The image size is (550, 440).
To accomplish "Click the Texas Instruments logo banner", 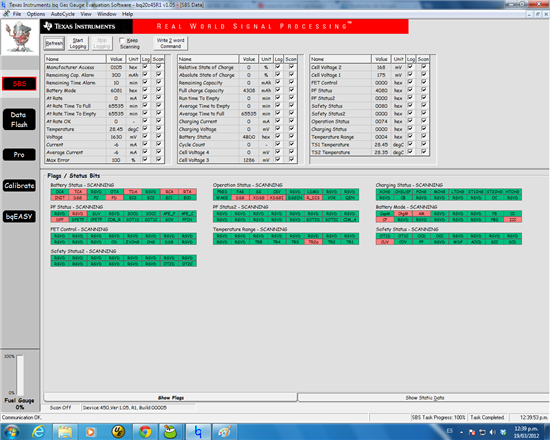I will 86,26.
